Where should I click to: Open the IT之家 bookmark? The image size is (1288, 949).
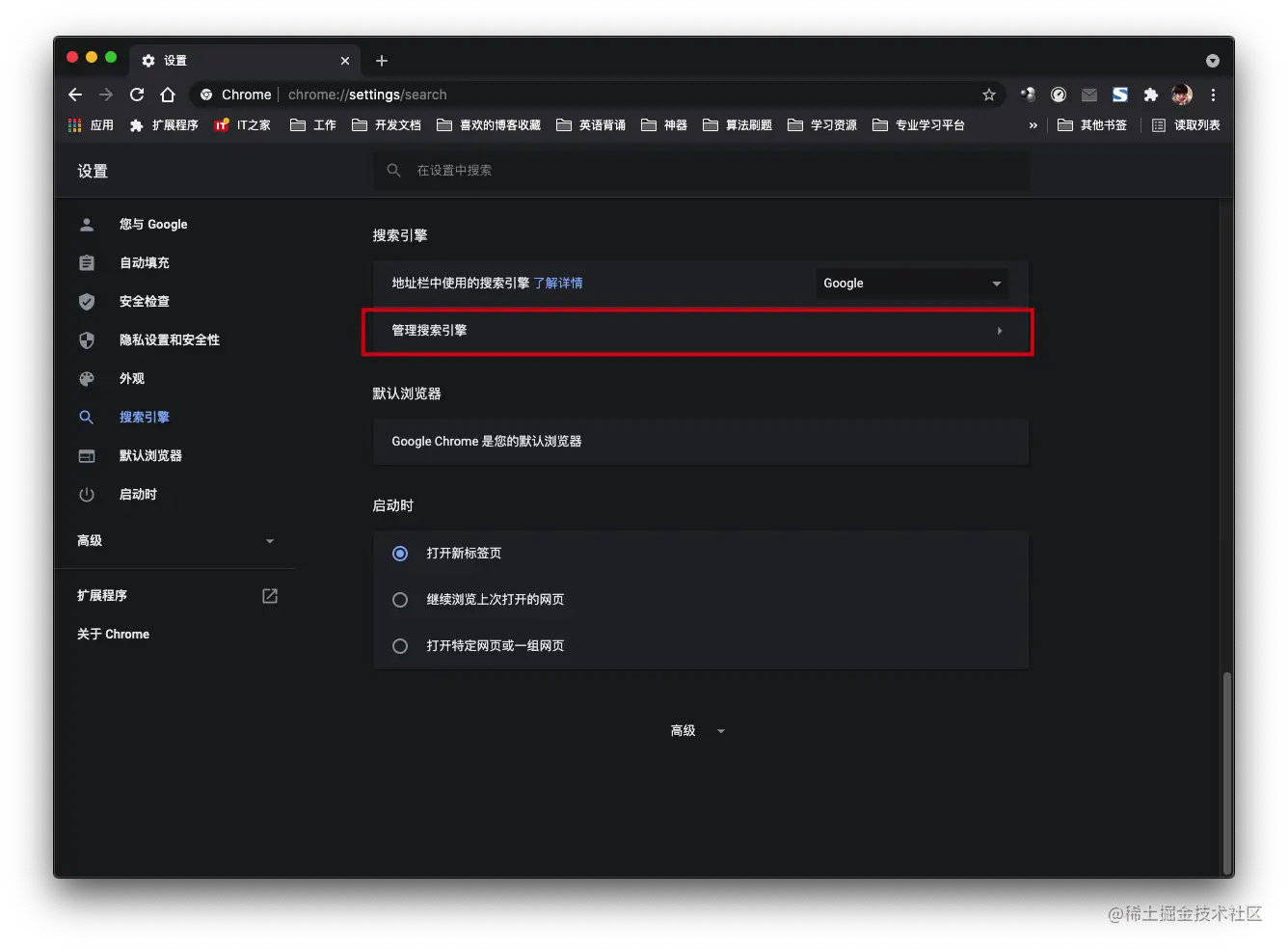click(x=243, y=125)
